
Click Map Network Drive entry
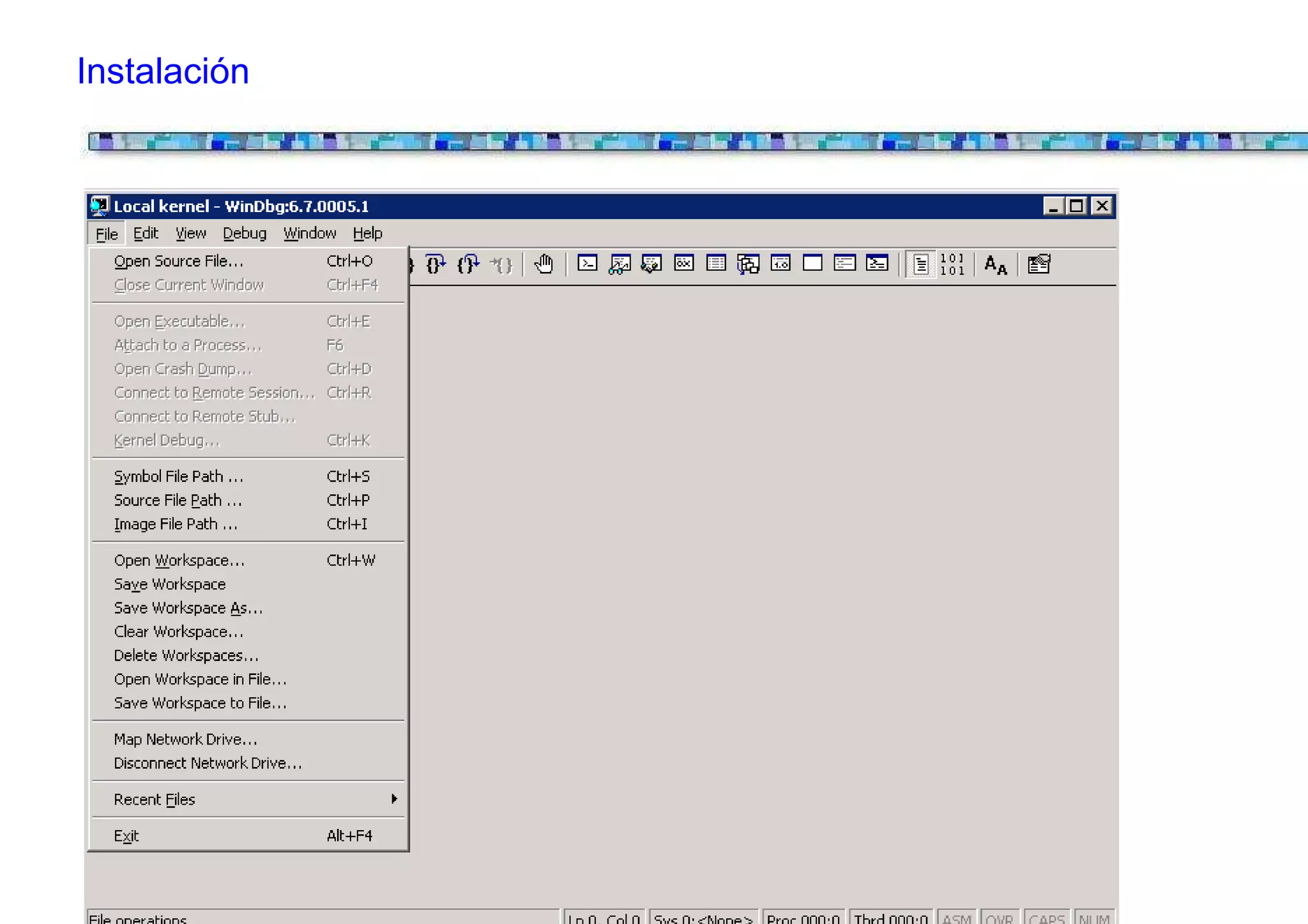click(x=185, y=739)
